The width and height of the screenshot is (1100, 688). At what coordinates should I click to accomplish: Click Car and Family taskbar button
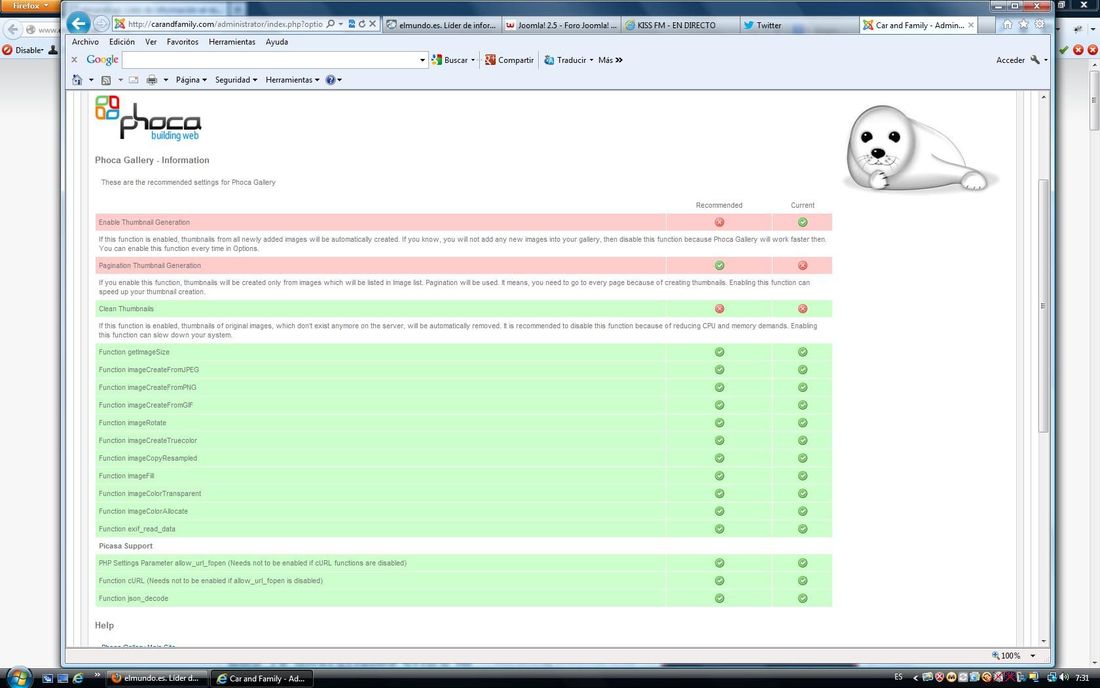click(261, 678)
